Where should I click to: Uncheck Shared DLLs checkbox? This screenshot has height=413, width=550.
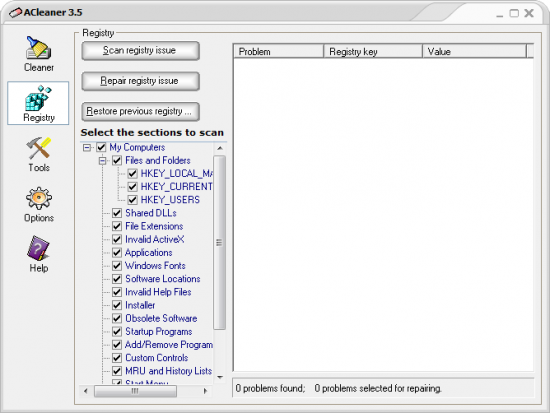coord(117,213)
